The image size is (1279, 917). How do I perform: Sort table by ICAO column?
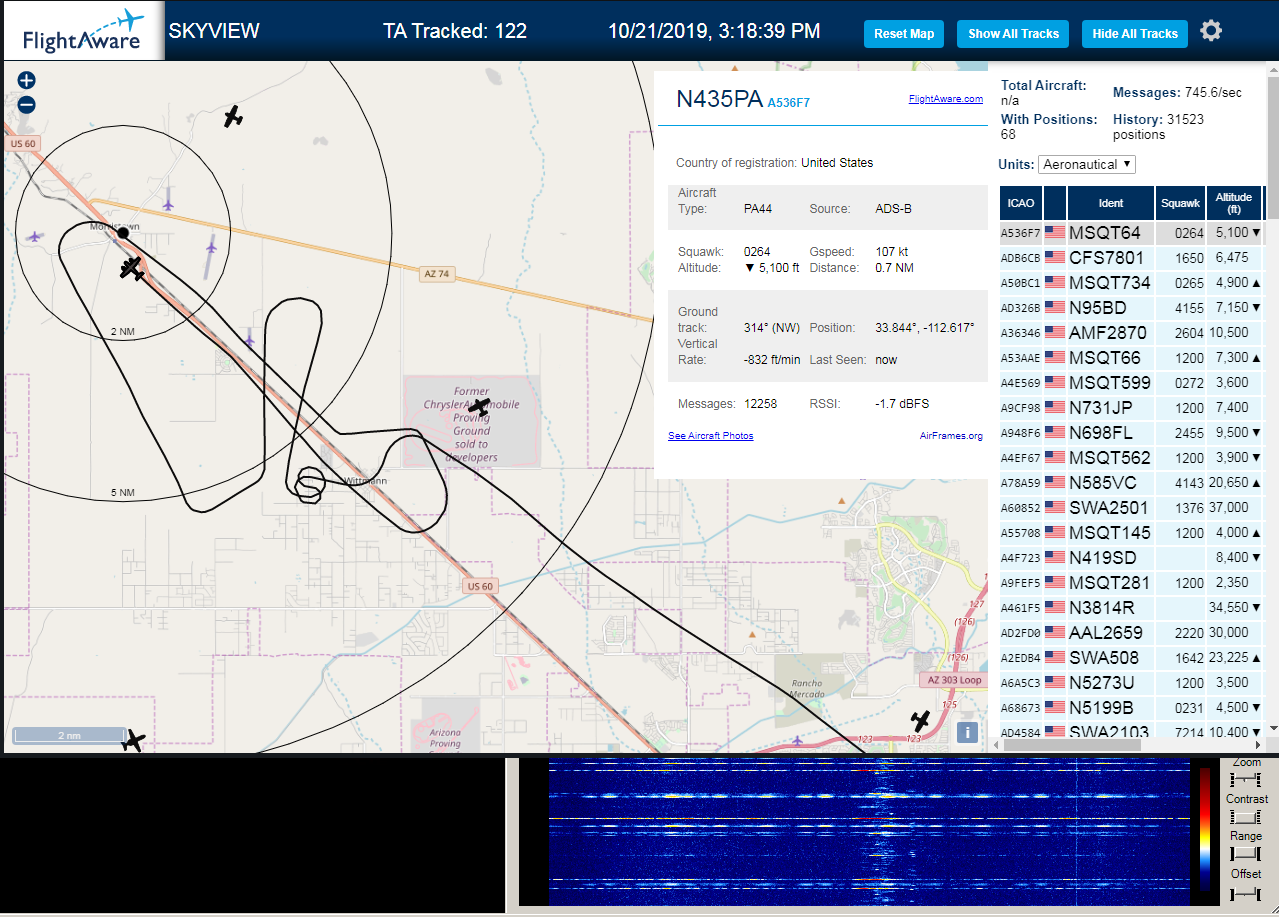click(1021, 203)
